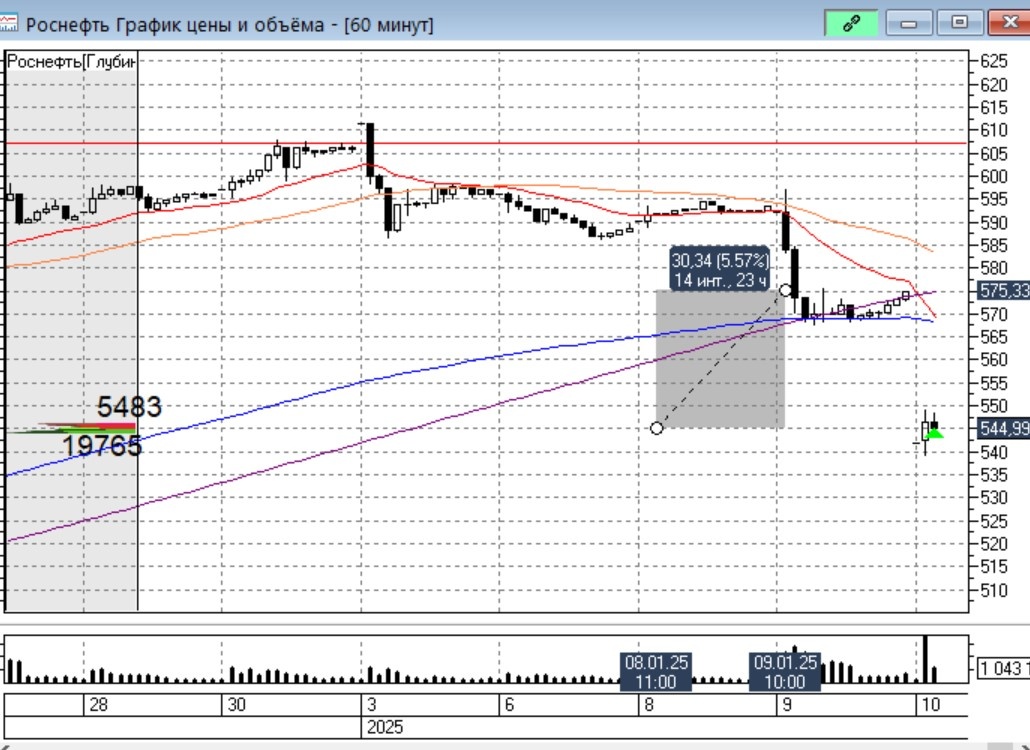Click the date 3 on time axis
The height and width of the screenshot is (750, 1030).
pyautogui.click(x=371, y=705)
